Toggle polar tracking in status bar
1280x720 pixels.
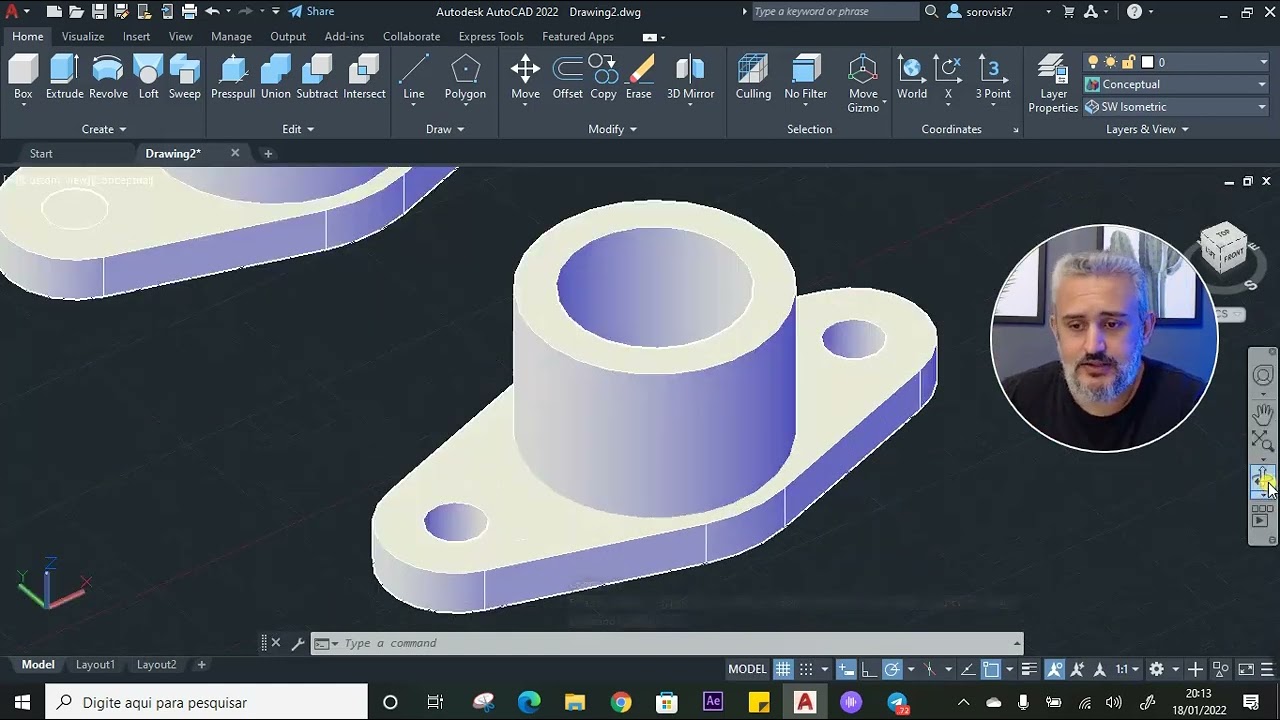[892, 669]
